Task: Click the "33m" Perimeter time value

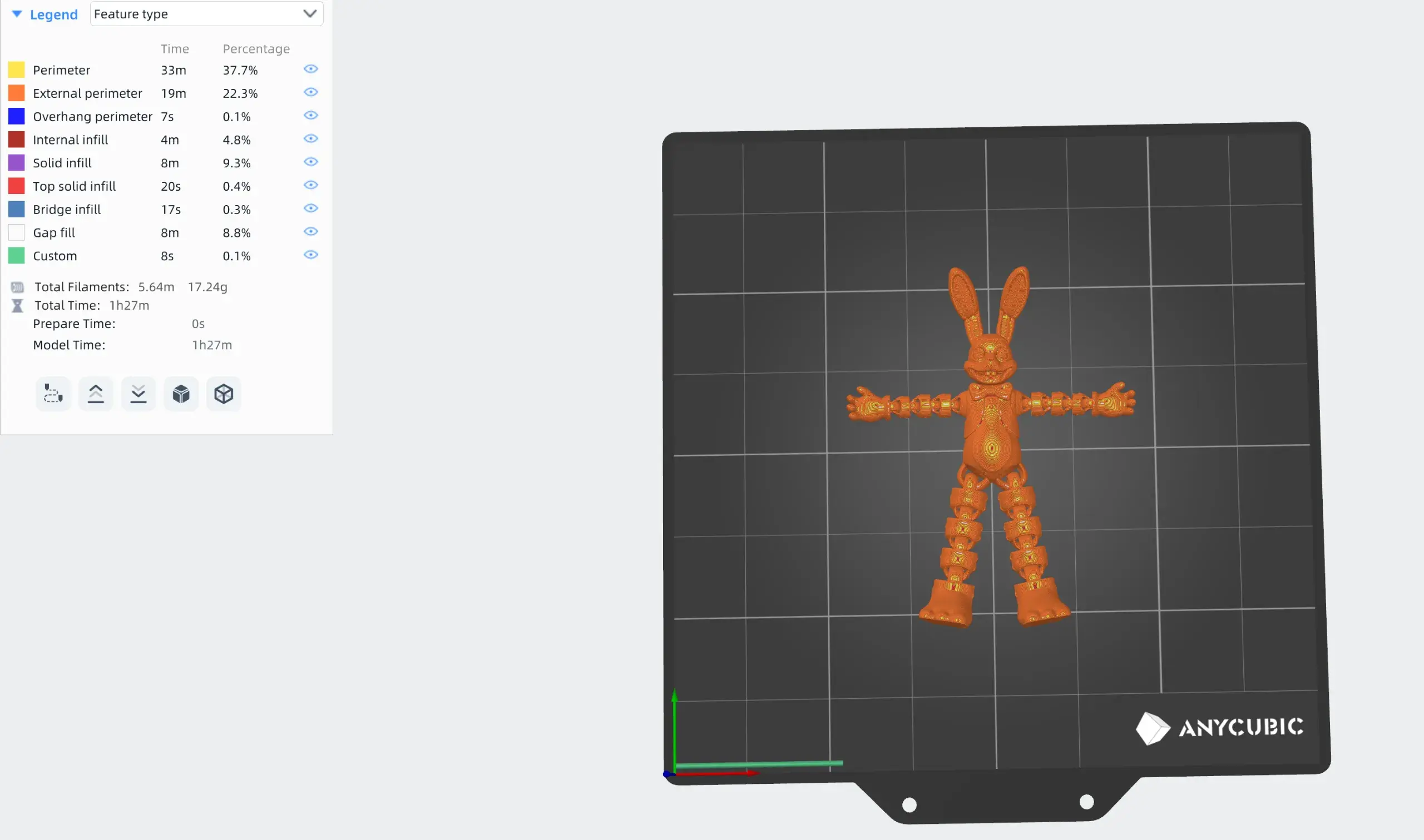Action: coord(173,69)
